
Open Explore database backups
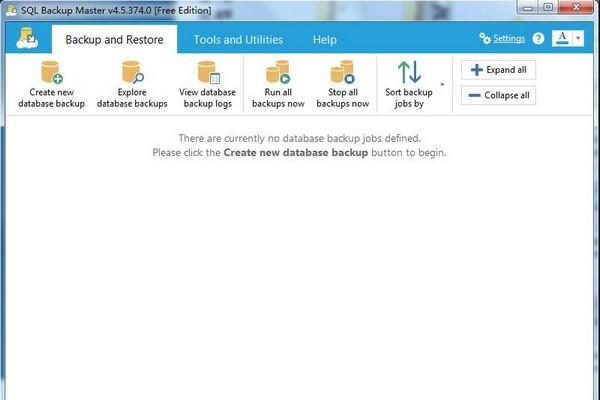click(132, 85)
